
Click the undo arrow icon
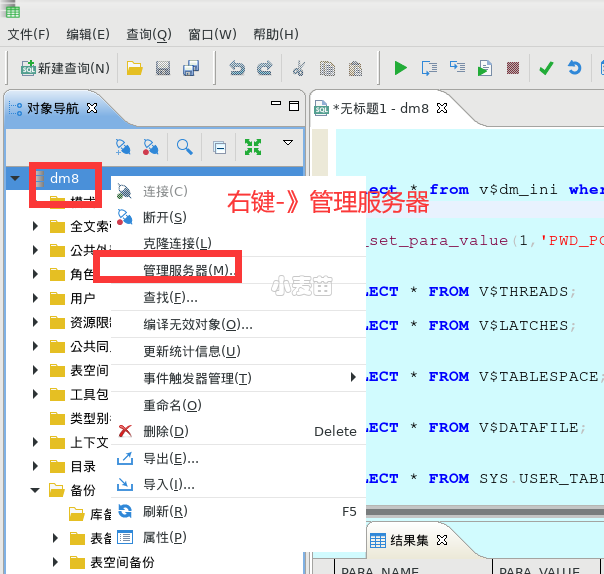click(x=237, y=68)
